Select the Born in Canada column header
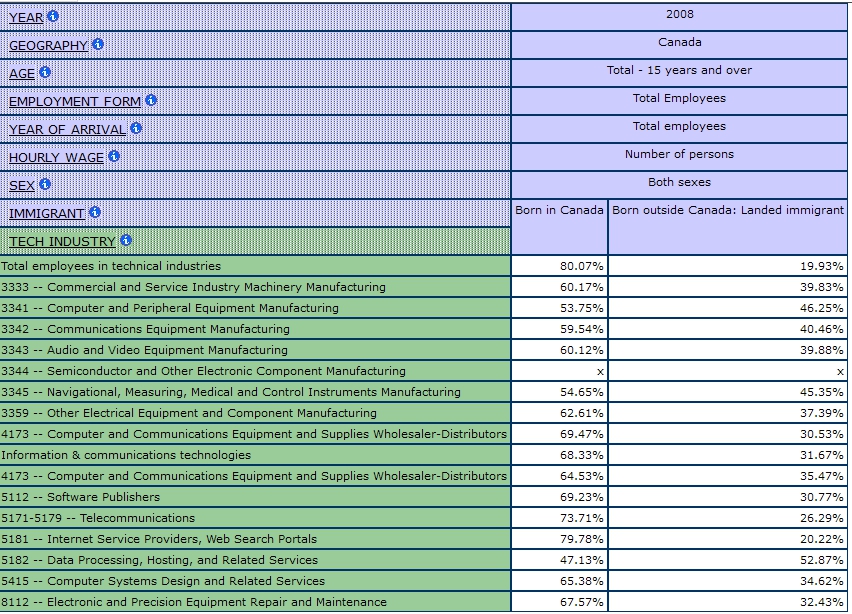The width and height of the screenshot is (852, 614). (x=559, y=210)
